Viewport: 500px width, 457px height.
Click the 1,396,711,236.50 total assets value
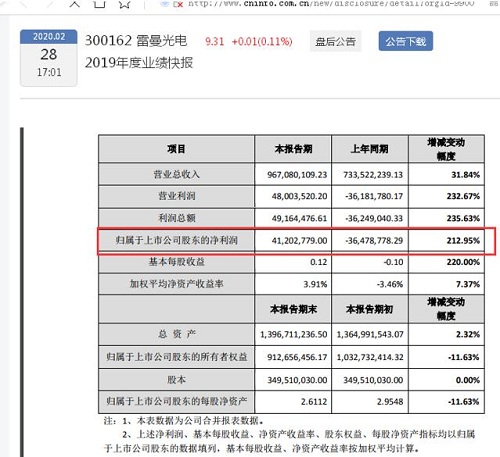pyautogui.click(x=293, y=334)
